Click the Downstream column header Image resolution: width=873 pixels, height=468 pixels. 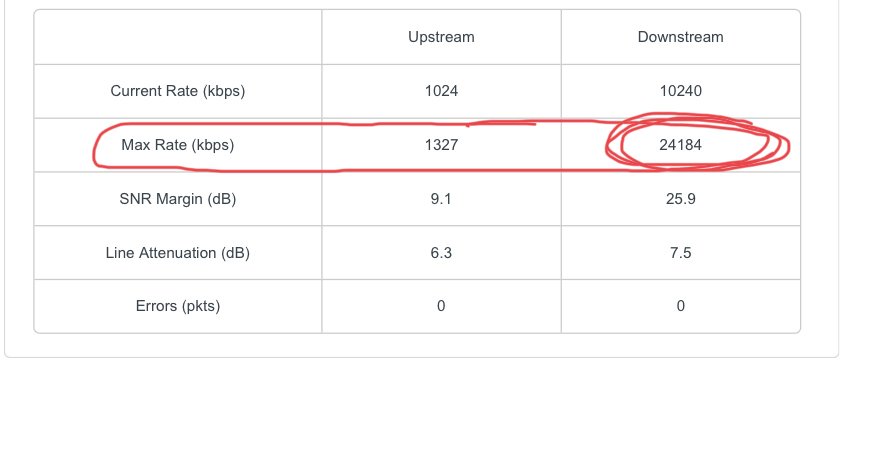click(x=680, y=37)
